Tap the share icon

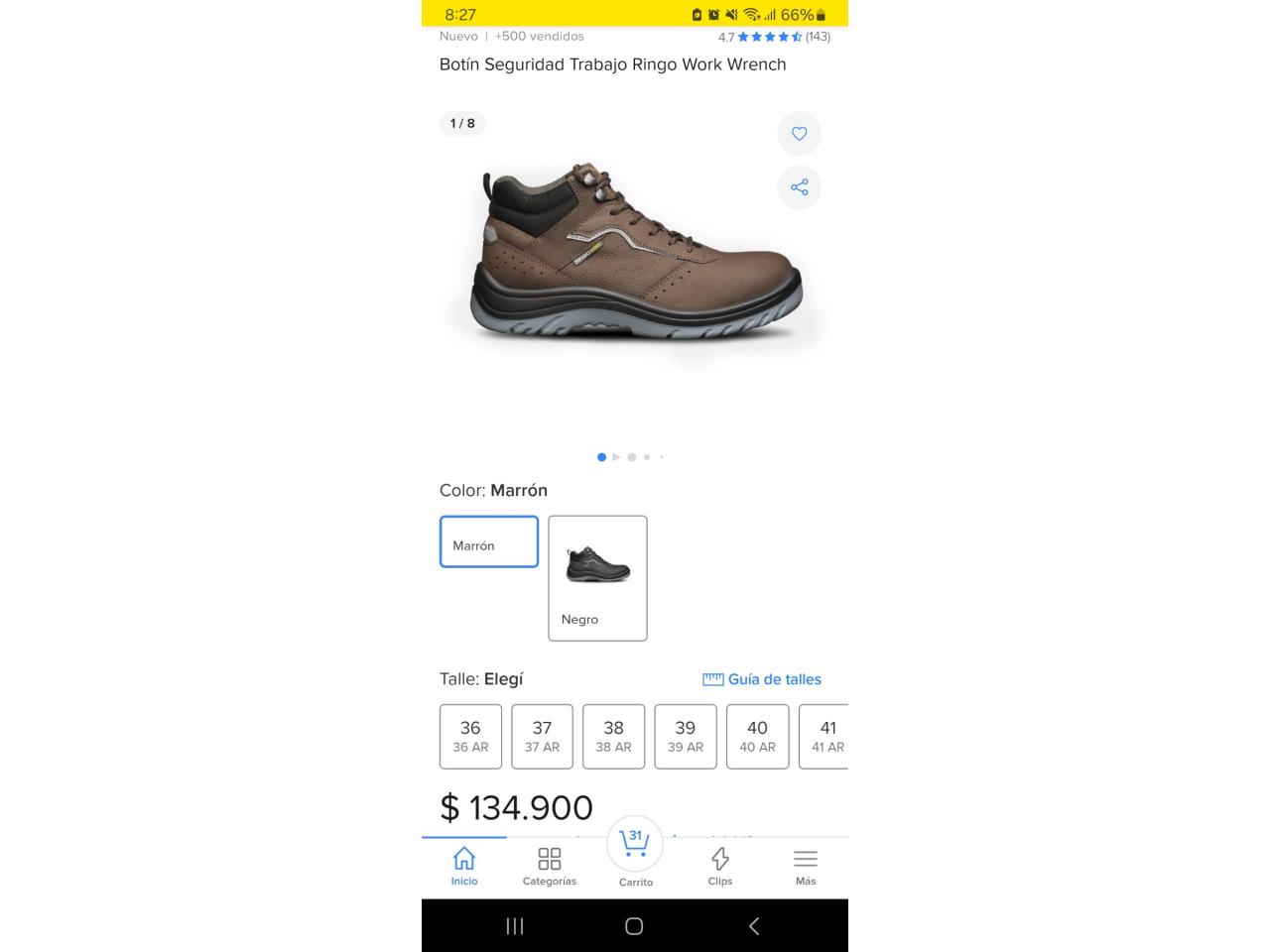(799, 187)
